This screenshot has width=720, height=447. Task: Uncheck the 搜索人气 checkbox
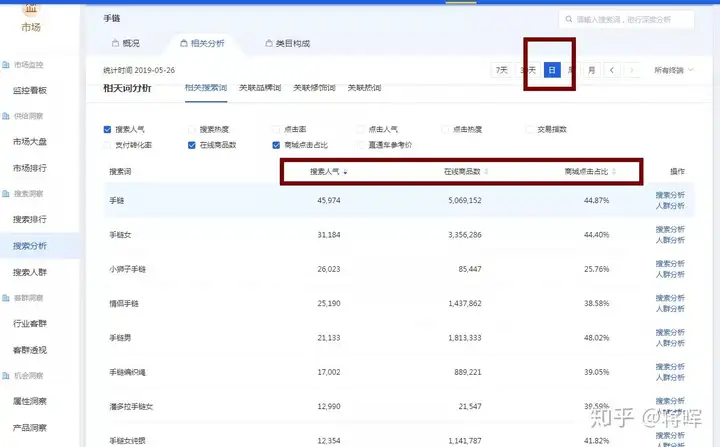[107, 130]
